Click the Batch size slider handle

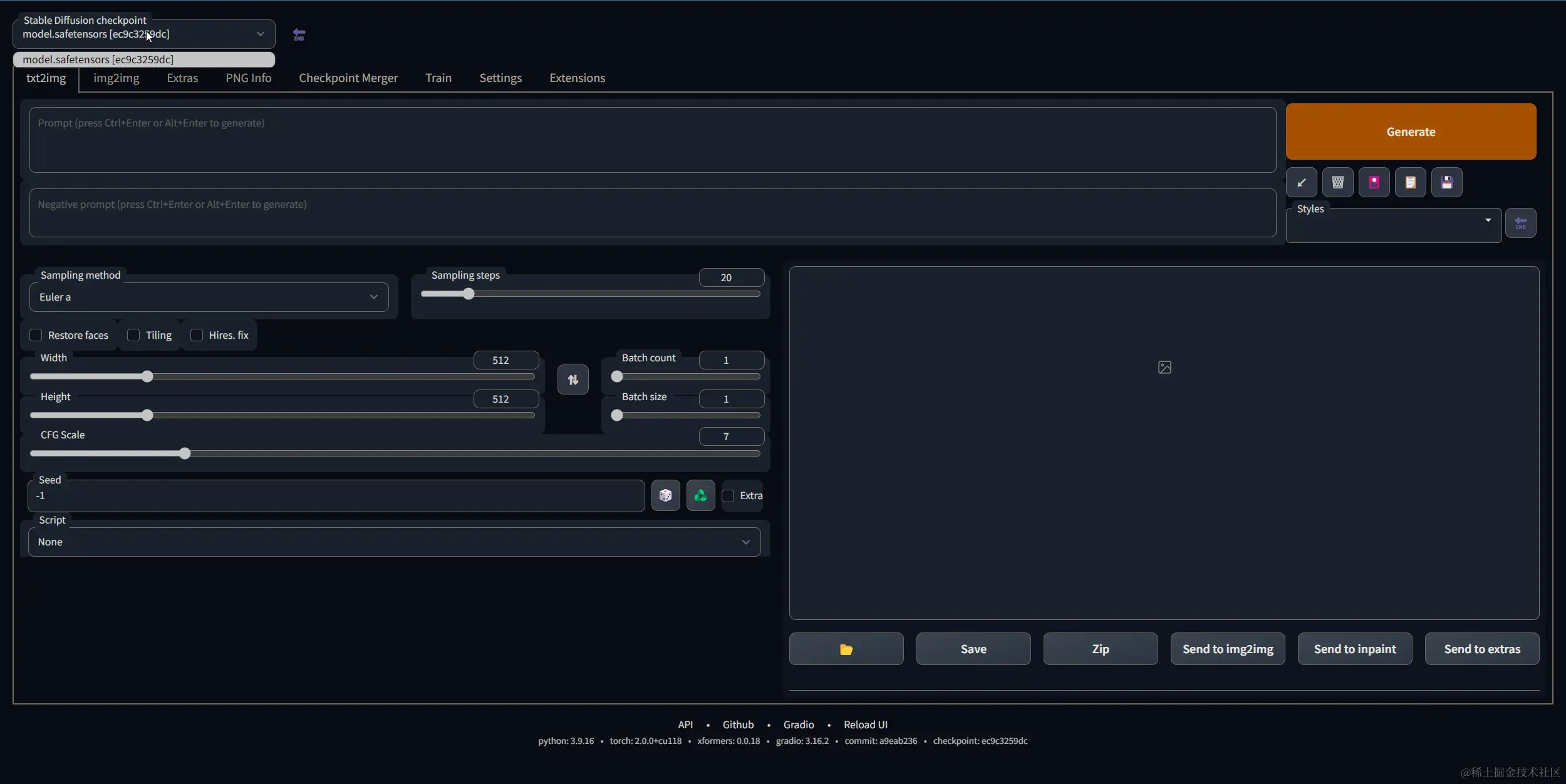(x=617, y=415)
